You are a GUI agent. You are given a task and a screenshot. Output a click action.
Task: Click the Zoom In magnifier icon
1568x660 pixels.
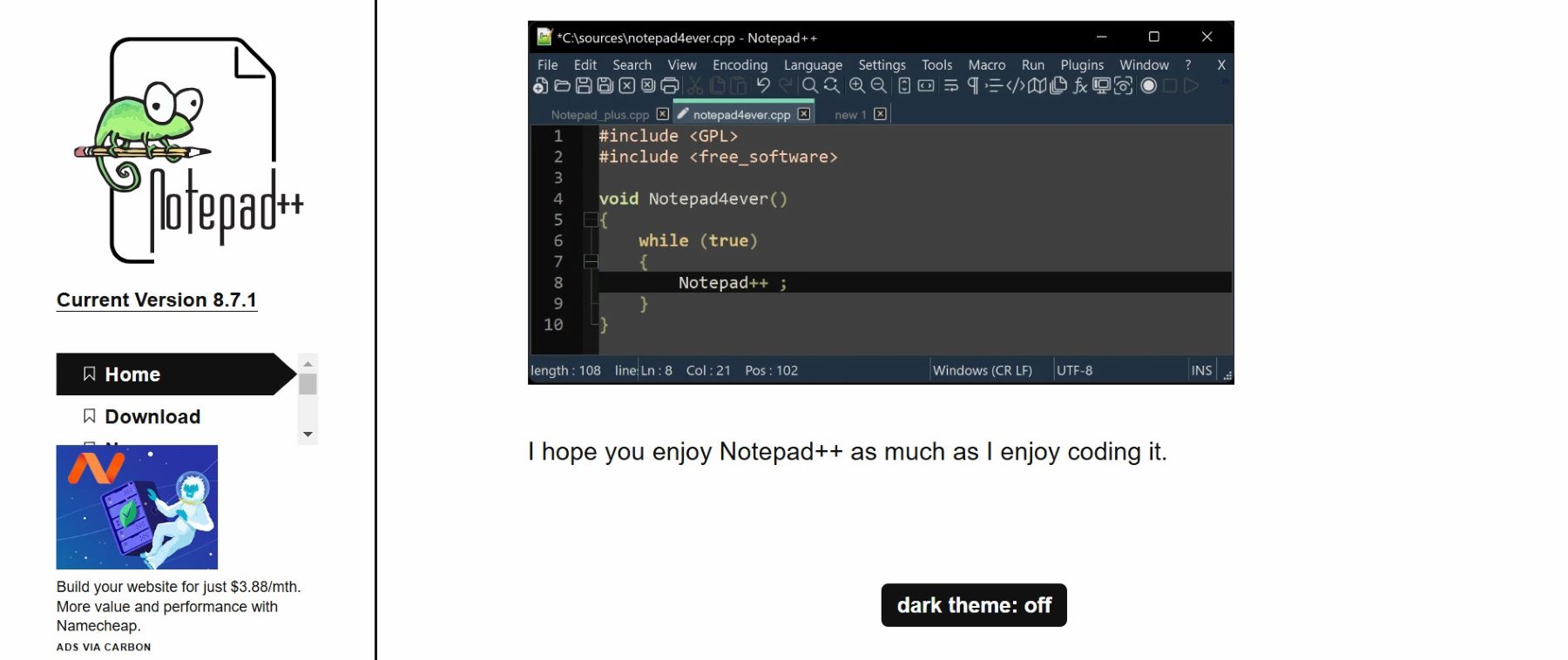coord(857,85)
